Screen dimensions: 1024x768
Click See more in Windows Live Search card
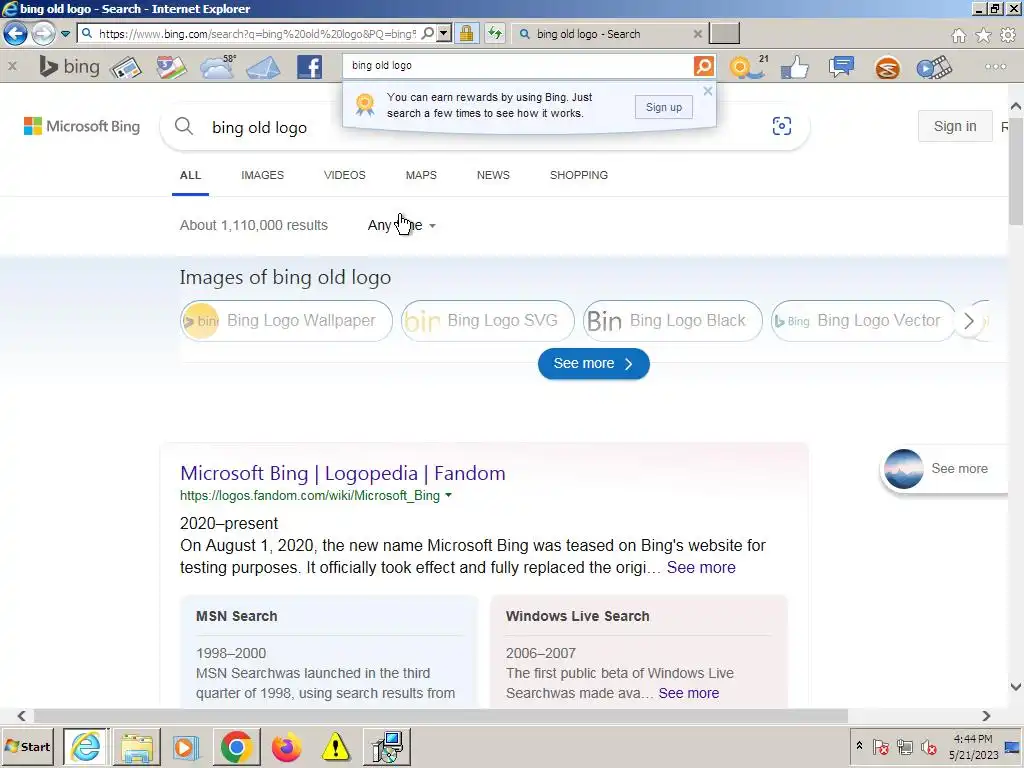688,693
